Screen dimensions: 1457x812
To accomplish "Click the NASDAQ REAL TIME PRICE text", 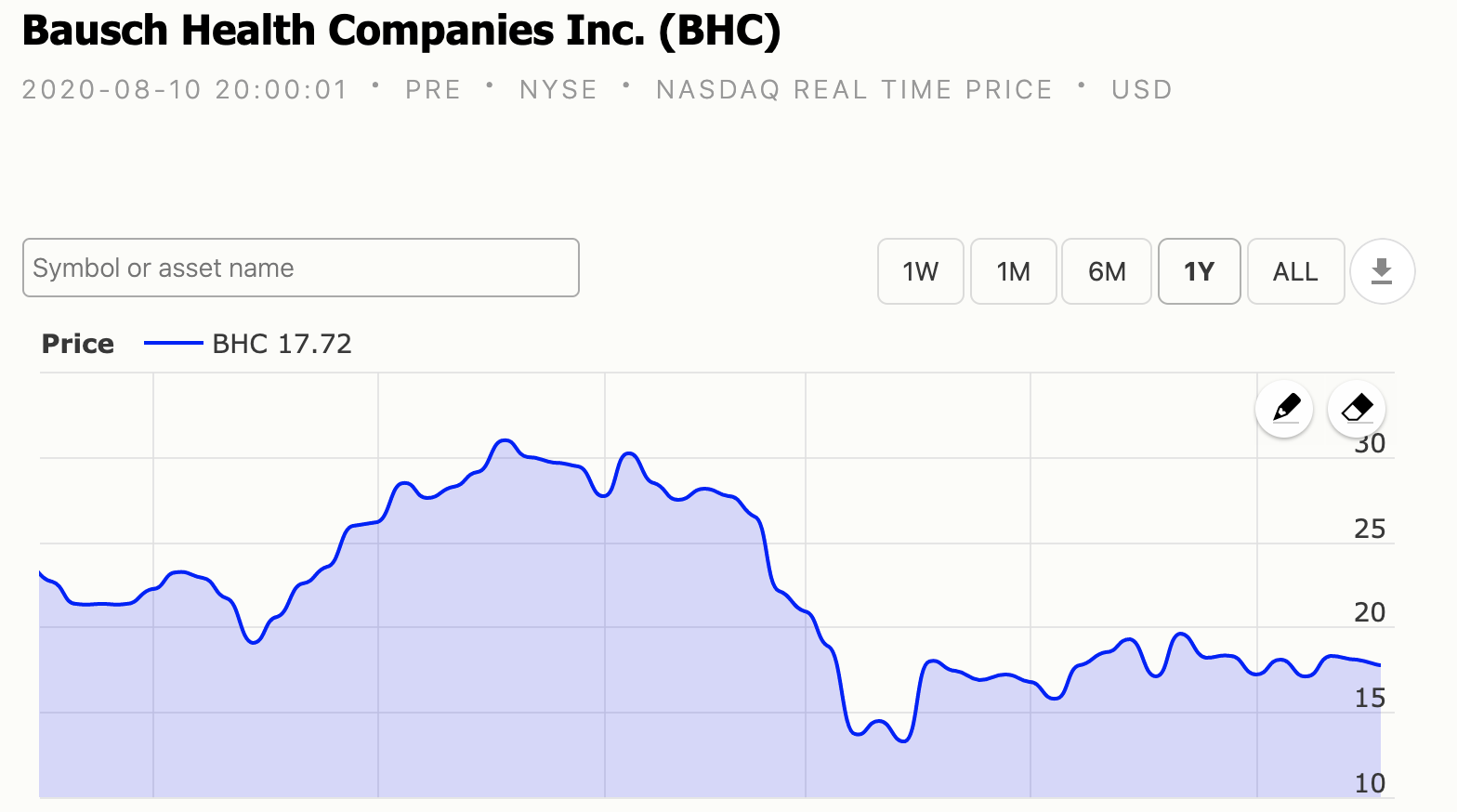I will (854, 89).
